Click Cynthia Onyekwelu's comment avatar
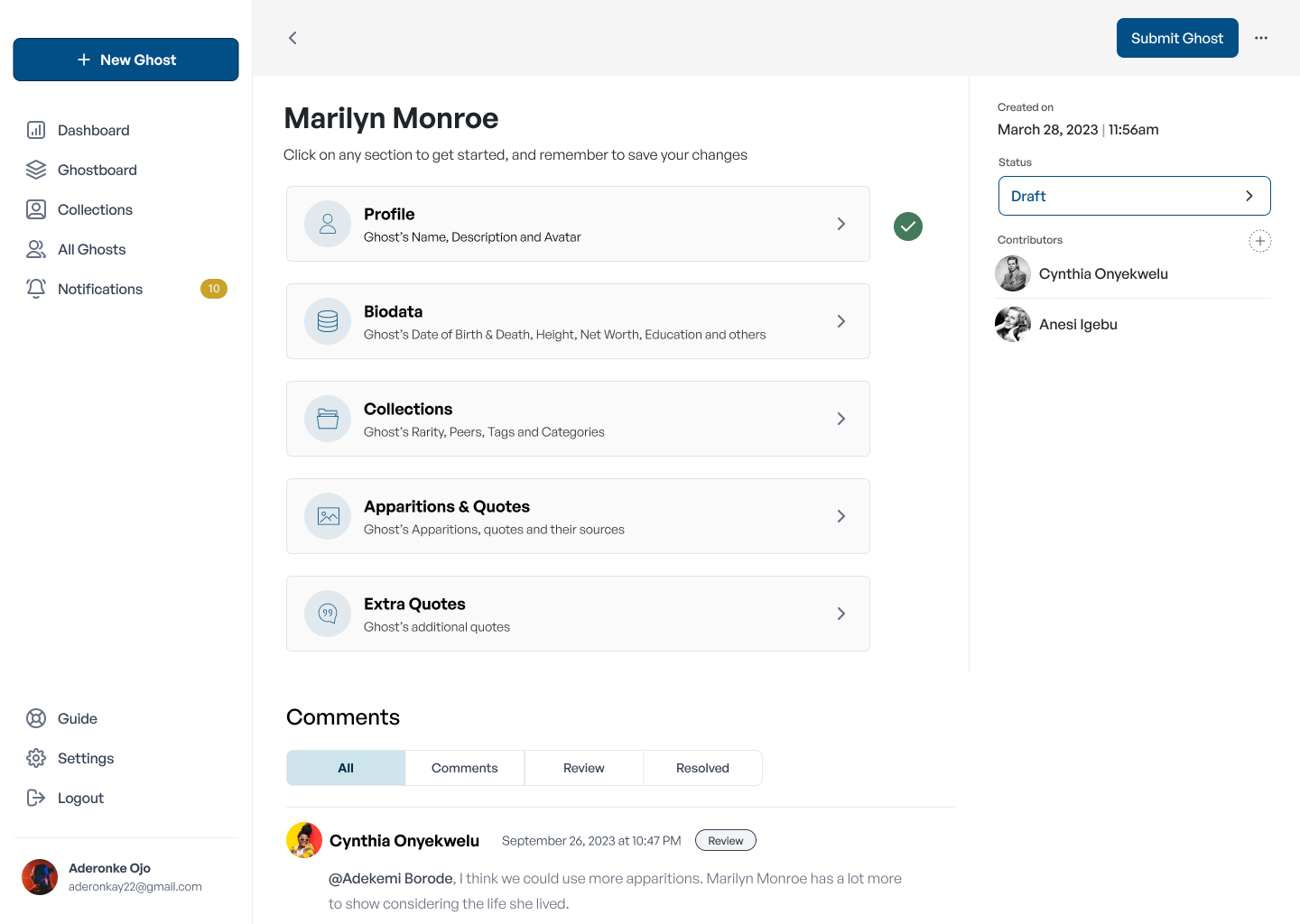Viewport: 1300px width, 924px height. [304, 840]
